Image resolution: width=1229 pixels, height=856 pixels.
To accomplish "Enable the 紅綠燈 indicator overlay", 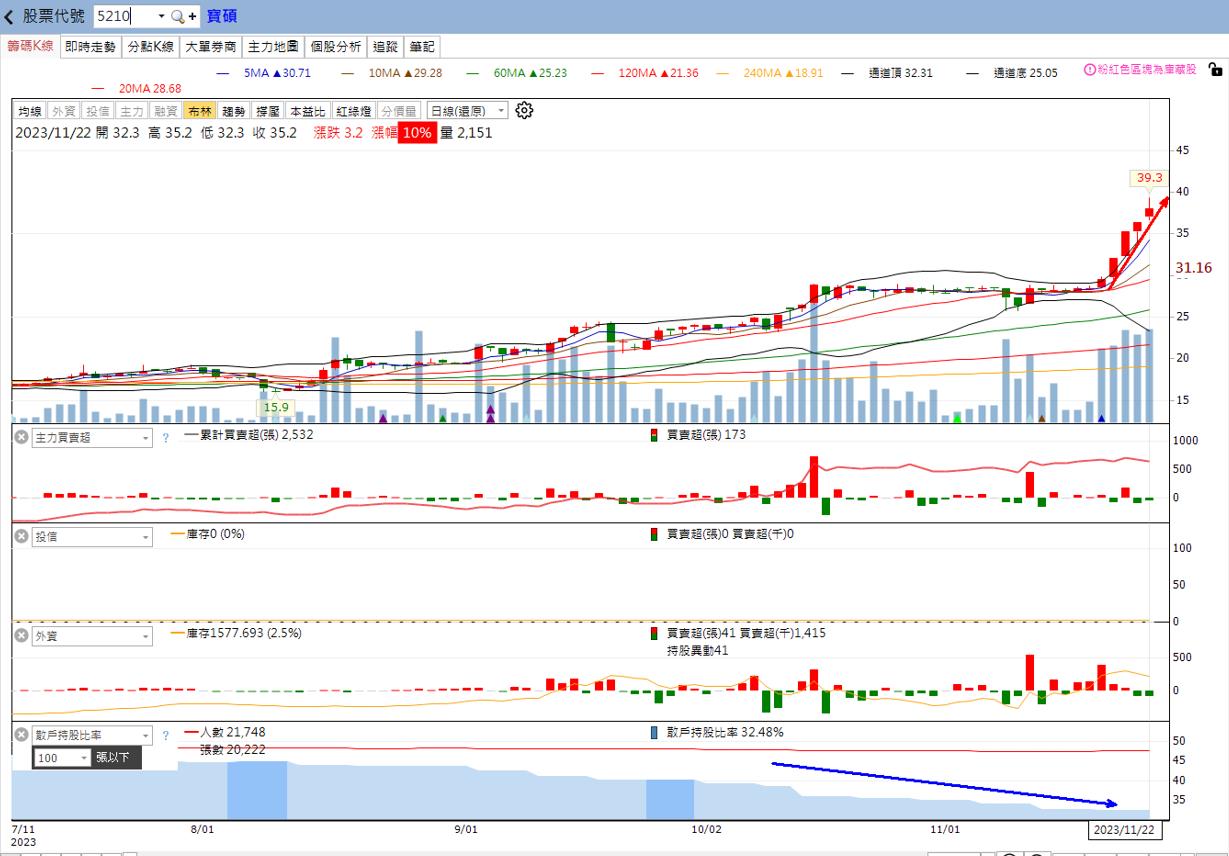I will pyautogui.click(x=354, y=111).
